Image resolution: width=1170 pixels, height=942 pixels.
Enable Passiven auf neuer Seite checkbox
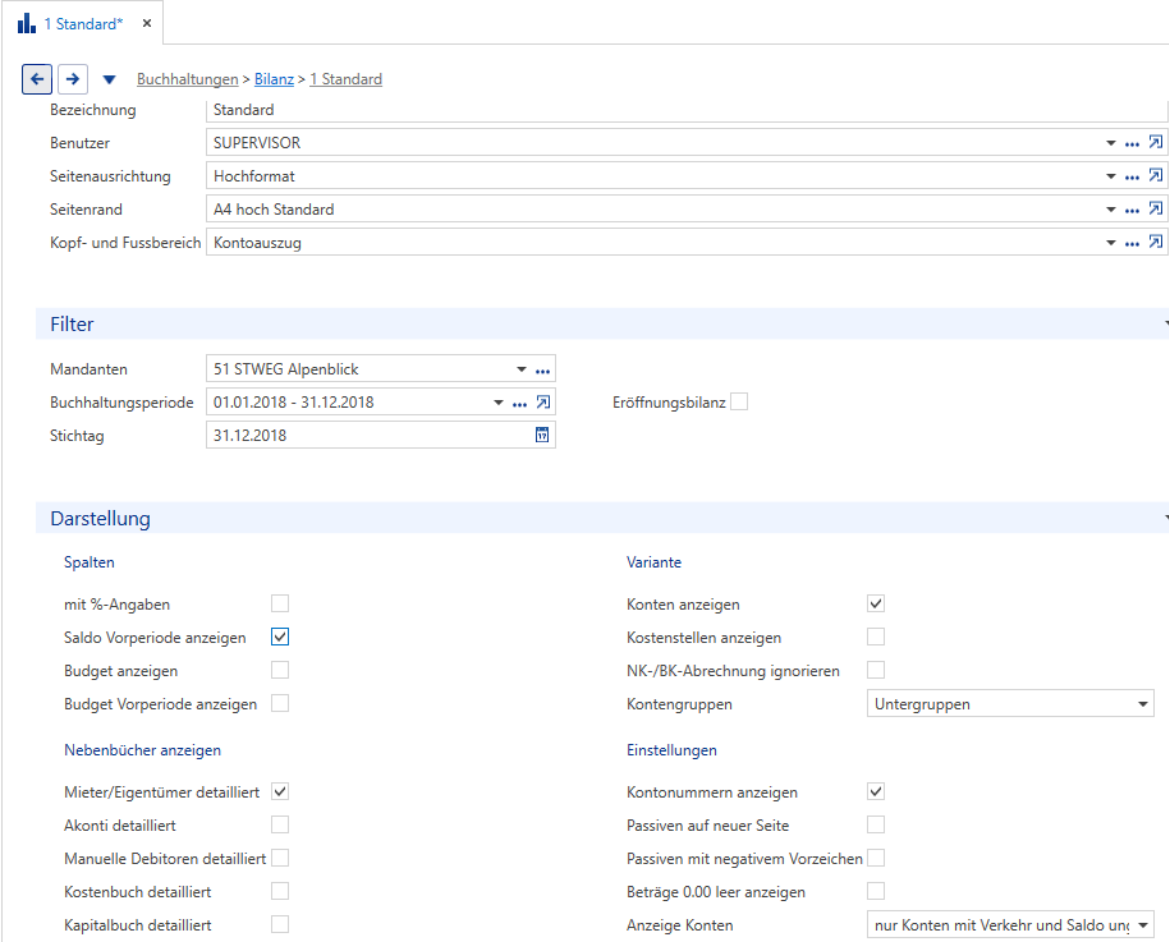876,825
